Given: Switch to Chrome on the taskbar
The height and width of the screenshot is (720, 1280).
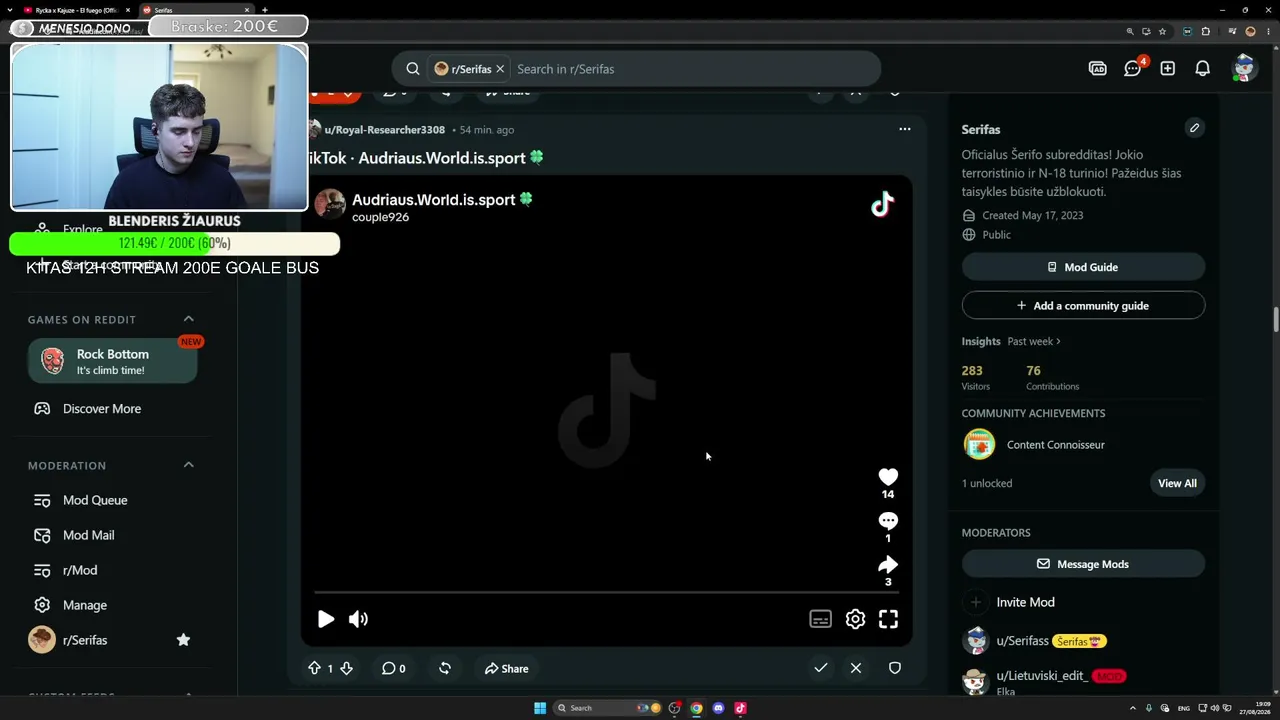Looking at the screenshot, I should click(x=696, y=708).
